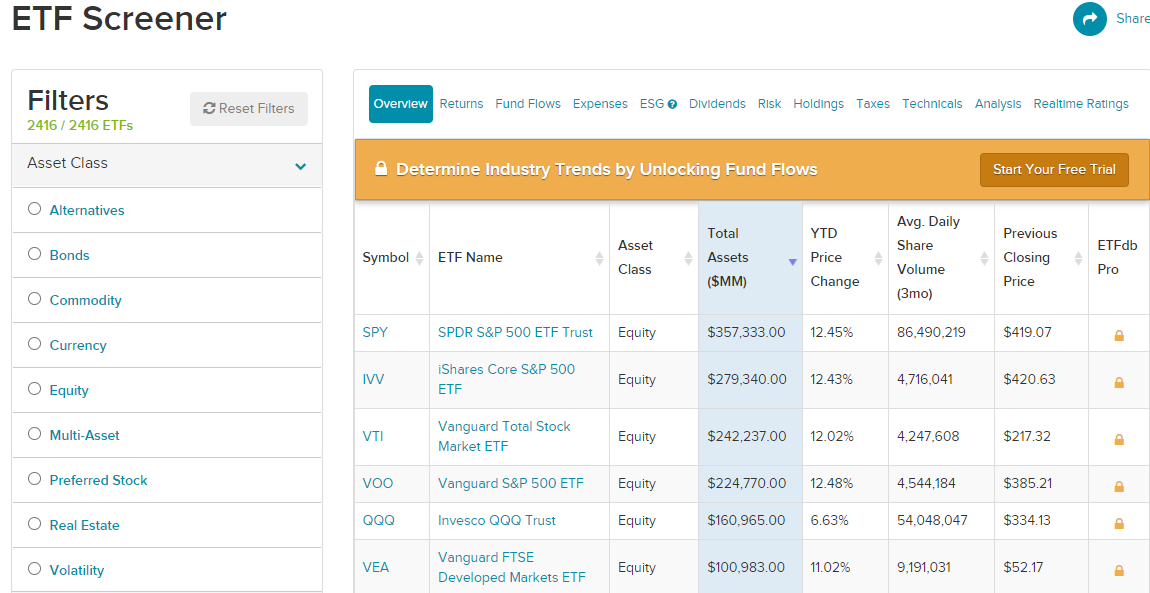
Task: Click the $357,333.00 total assets cell
Action: [750, 332]
